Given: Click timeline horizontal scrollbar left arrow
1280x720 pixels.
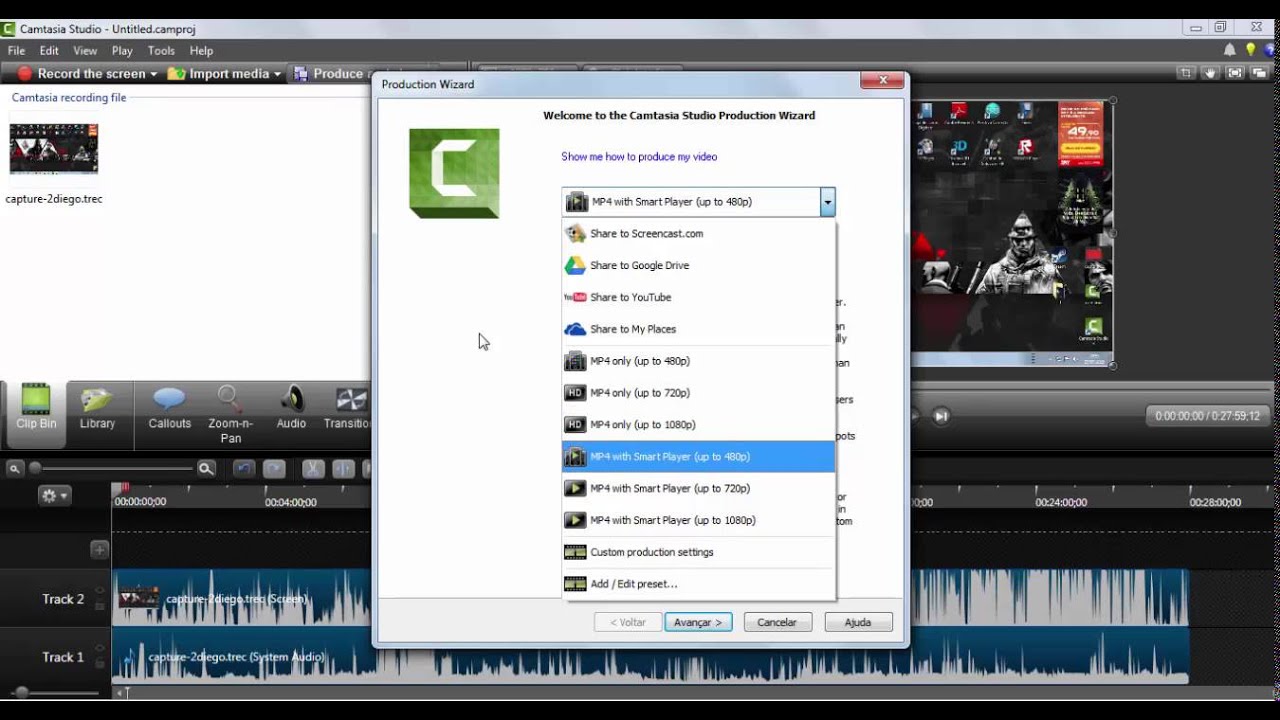Looking at the screenshot, I should click(120, 692).
